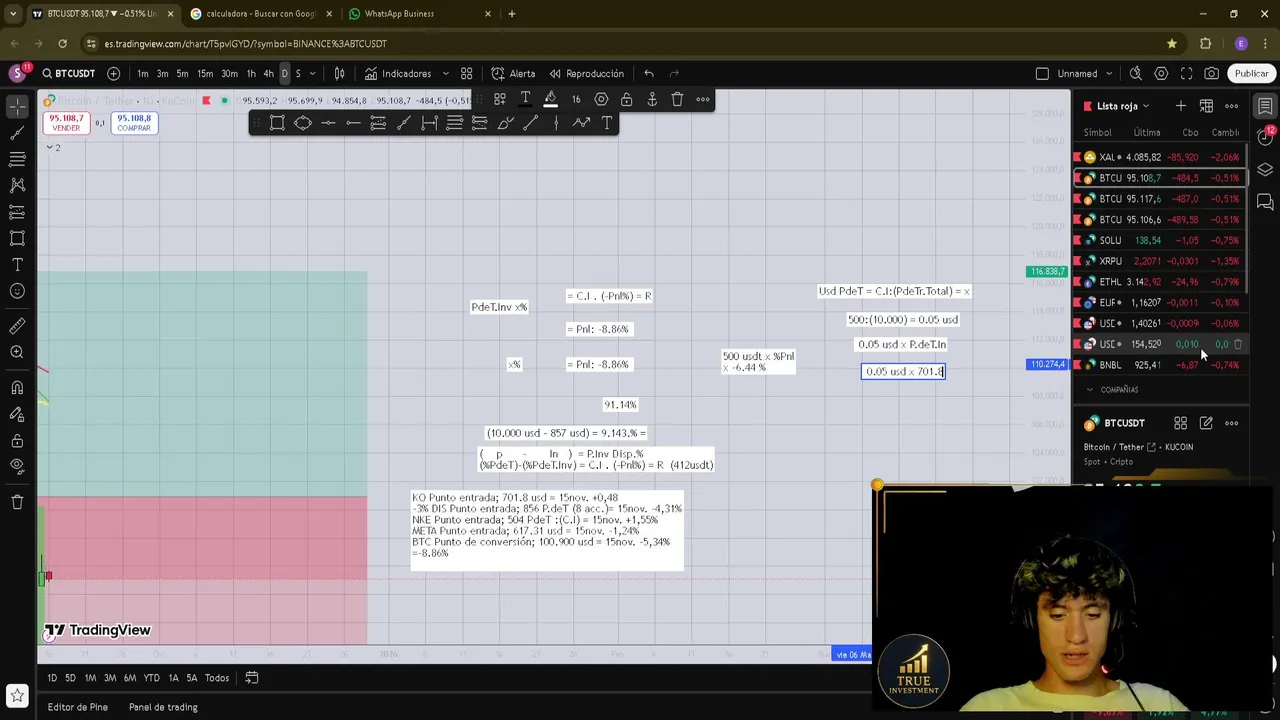The image size is (1280, 720).
Task: Add symbol to compare plus button
Action: point(113,73)
